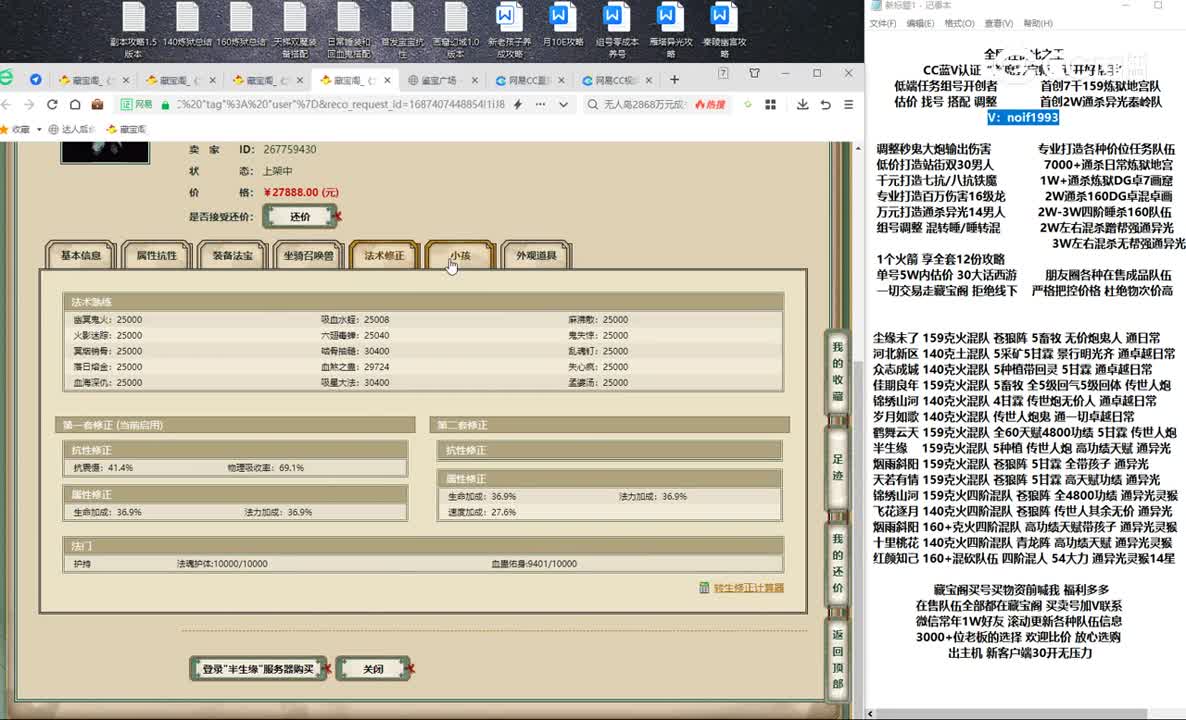Viewport: 1186px width, 720px height.
Task: Open the three-dot address bar options
Action: pos(540,104)
